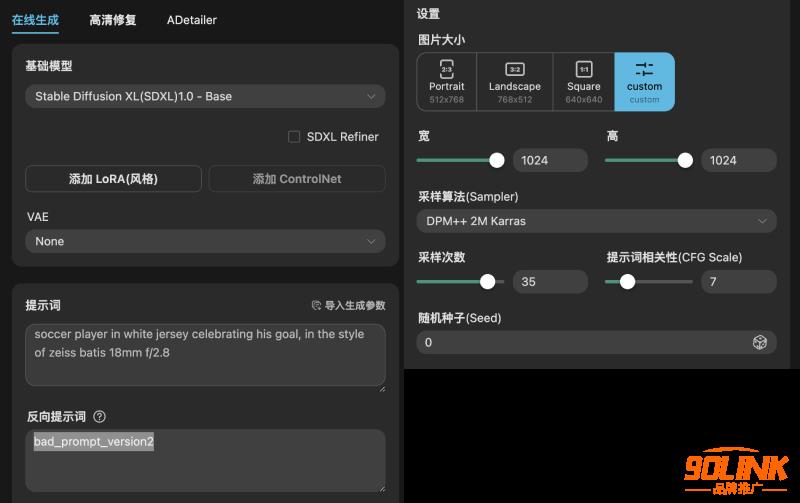Click the 反向提示词 negative prompt text area
The height and width of the screenshot is (503, 800).
click(x=205, y=461)
